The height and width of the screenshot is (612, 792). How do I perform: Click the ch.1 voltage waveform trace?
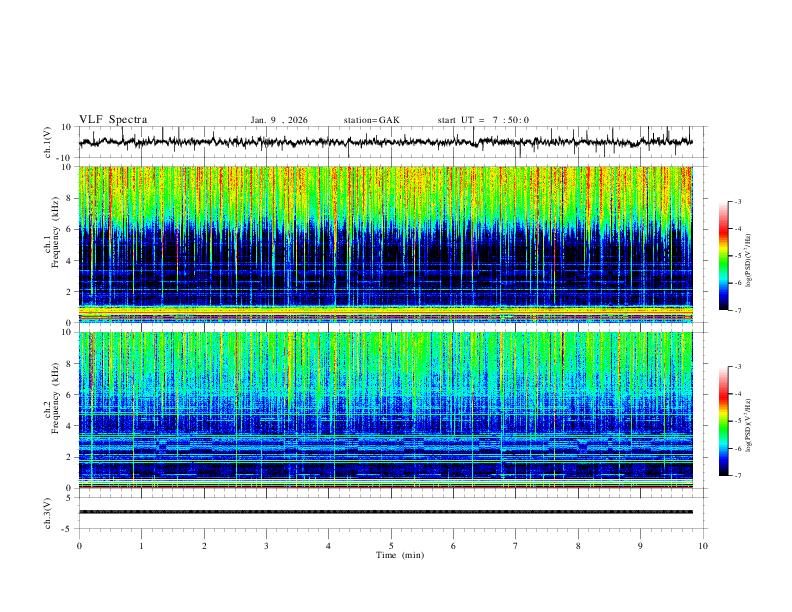tap(385, 142)
